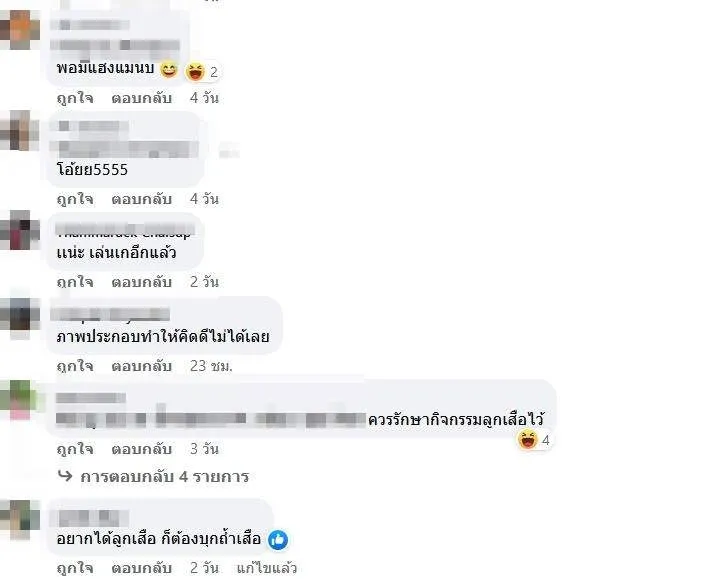Click the 2 วัน timestamp under แน่ะ เล่นเกอีกแล้ว

point(204,282)
